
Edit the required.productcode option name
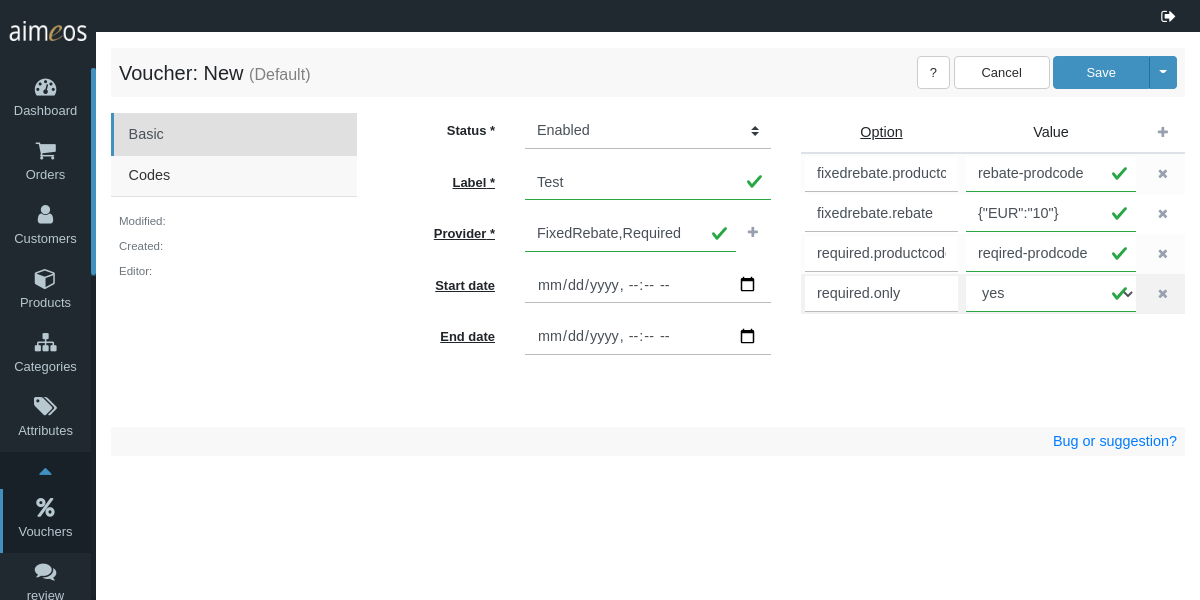[881, 253]
